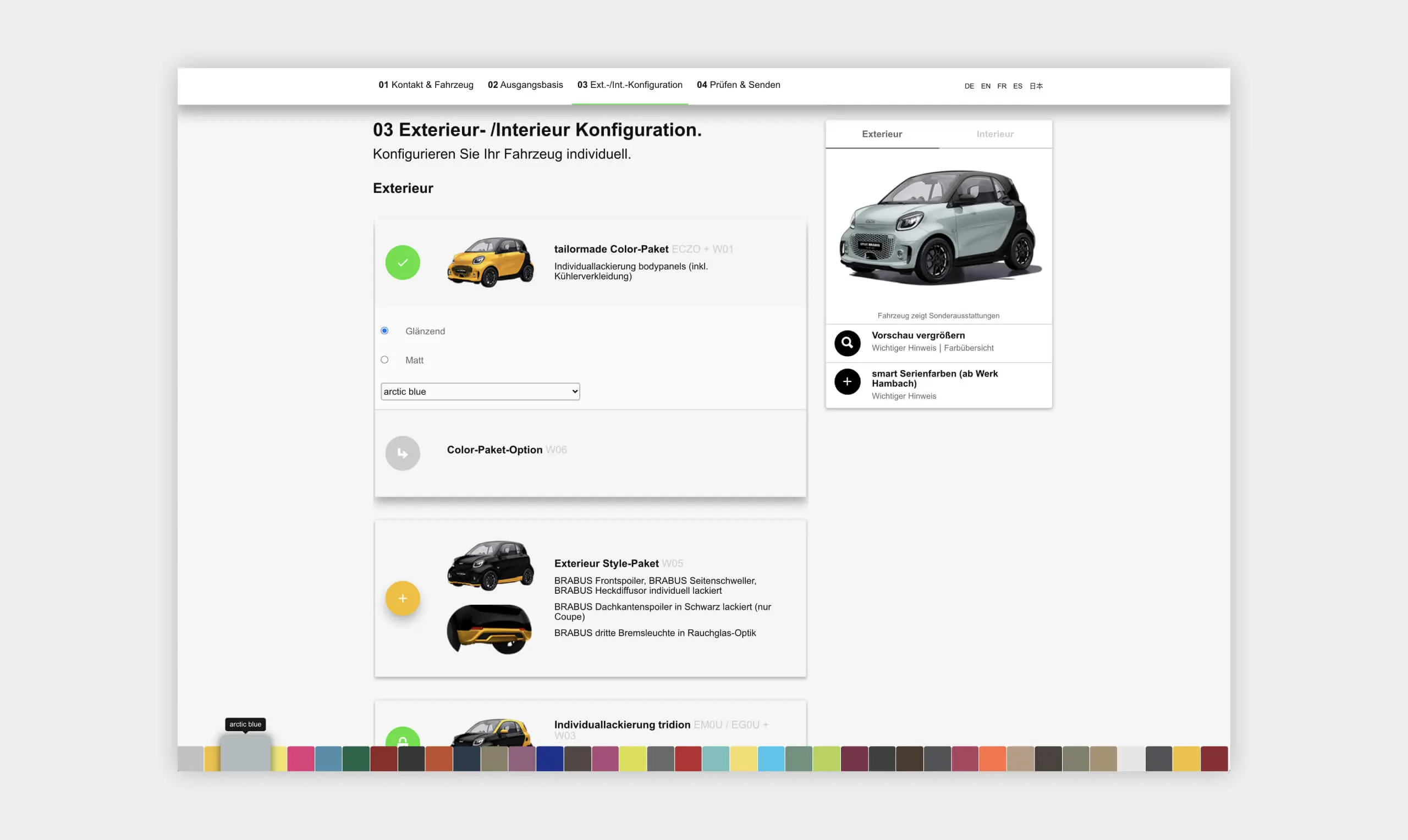Switch language to ES
1408x840 pixels.
coord(1018,86)
